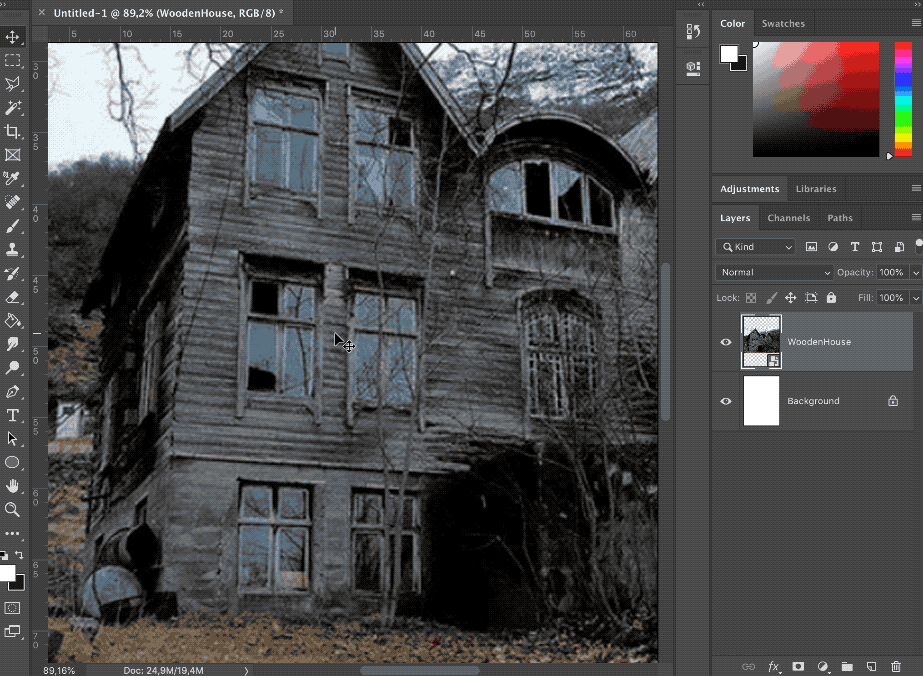Open the Kind filter dropdown
923x676 pixels.
[x=756, y=247]
